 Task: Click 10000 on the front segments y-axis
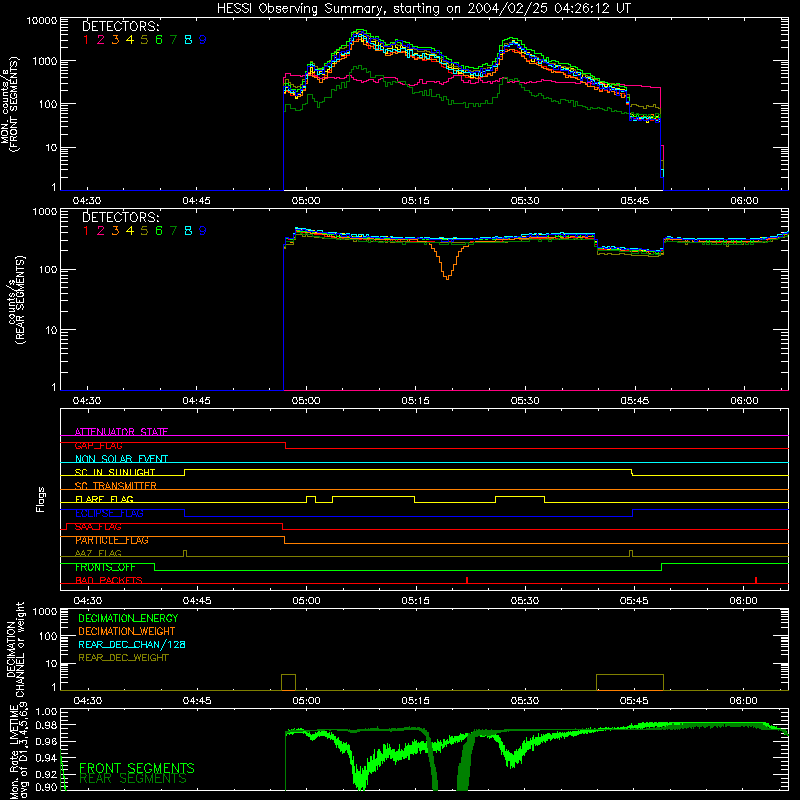pos(42,21)
